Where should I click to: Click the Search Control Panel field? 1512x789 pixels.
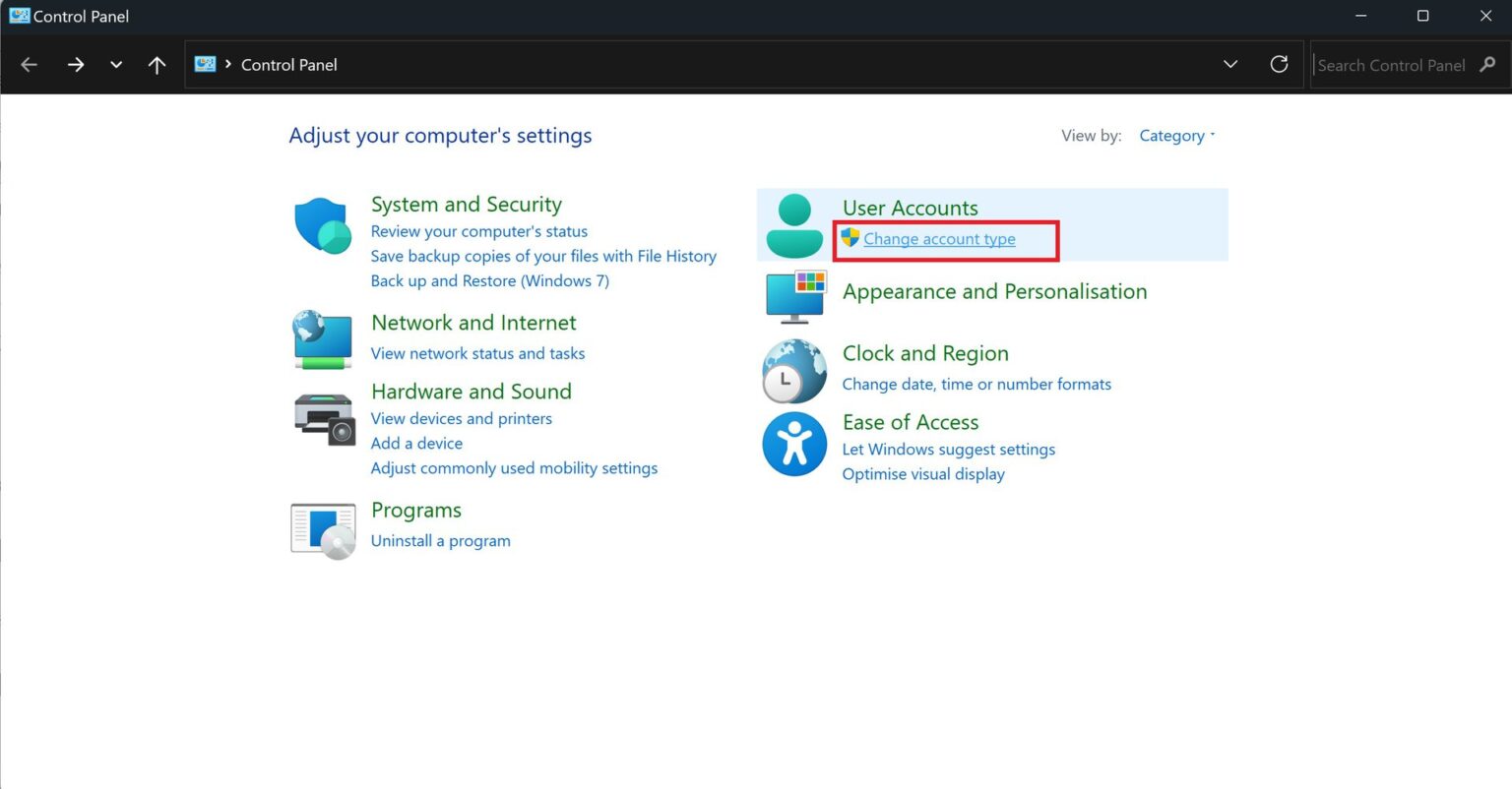(1398, 64)
